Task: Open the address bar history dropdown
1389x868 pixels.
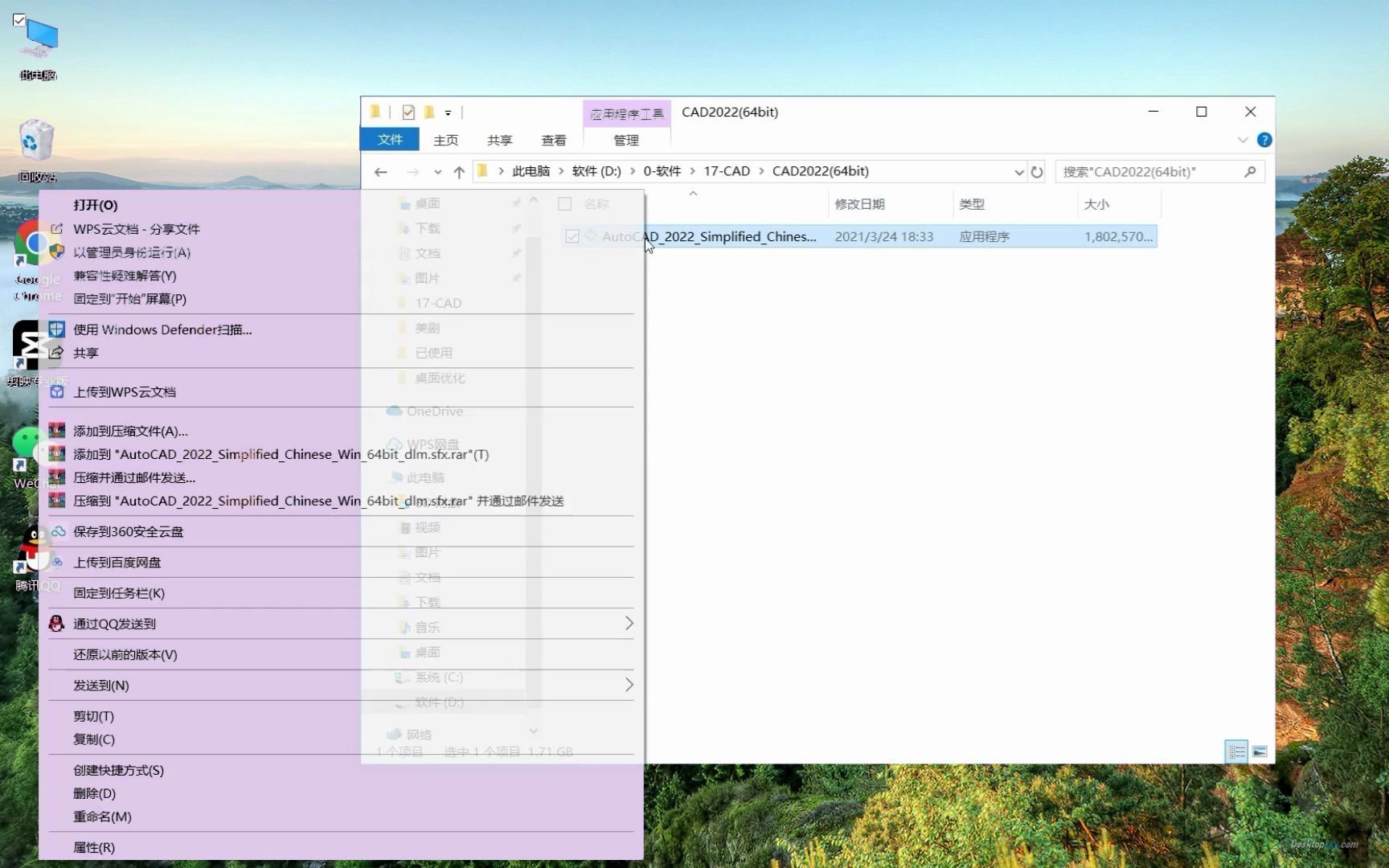Action: [x=1018, y=171]
